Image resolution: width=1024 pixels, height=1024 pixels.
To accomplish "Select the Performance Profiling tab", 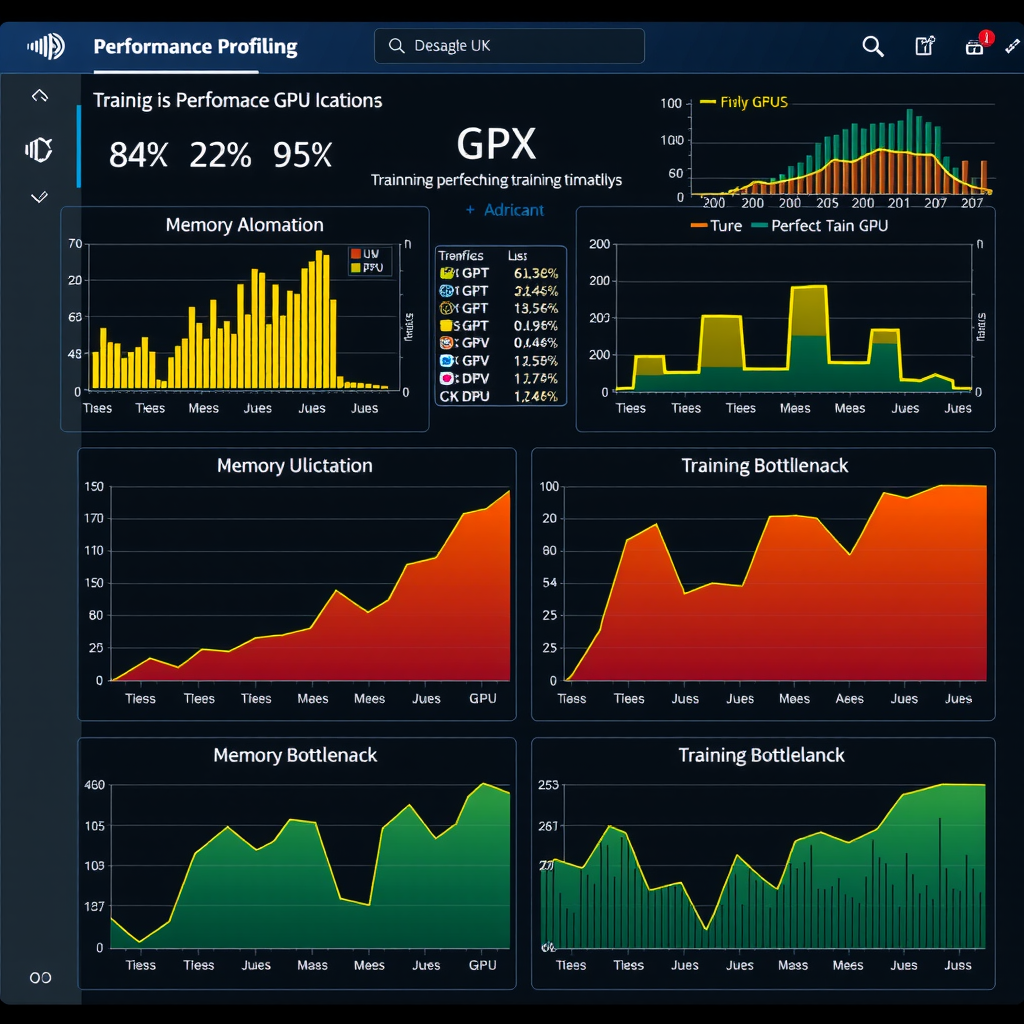I will [195, 46].
